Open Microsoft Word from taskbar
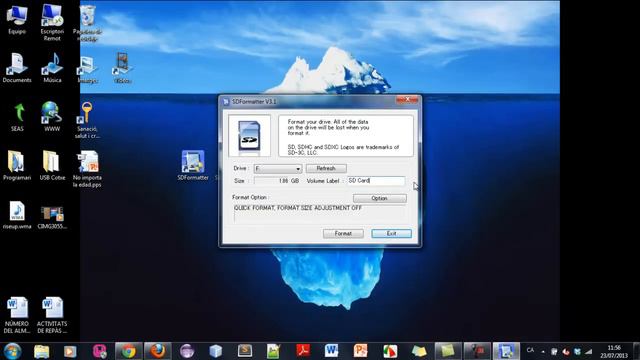Screen dimensions: 640x360 (331, 351)
